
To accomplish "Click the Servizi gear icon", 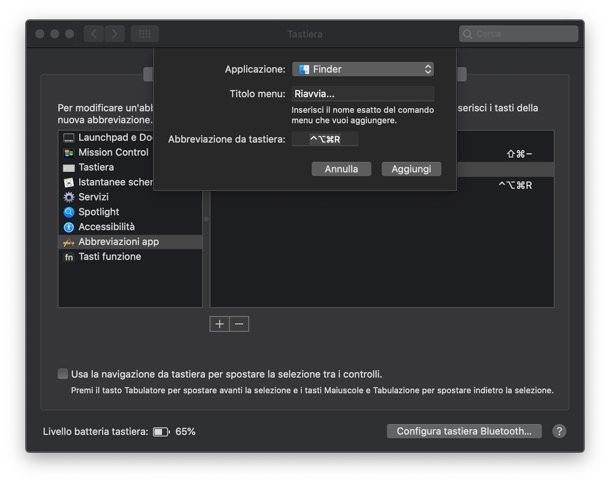I will click(x=69, y=197).
